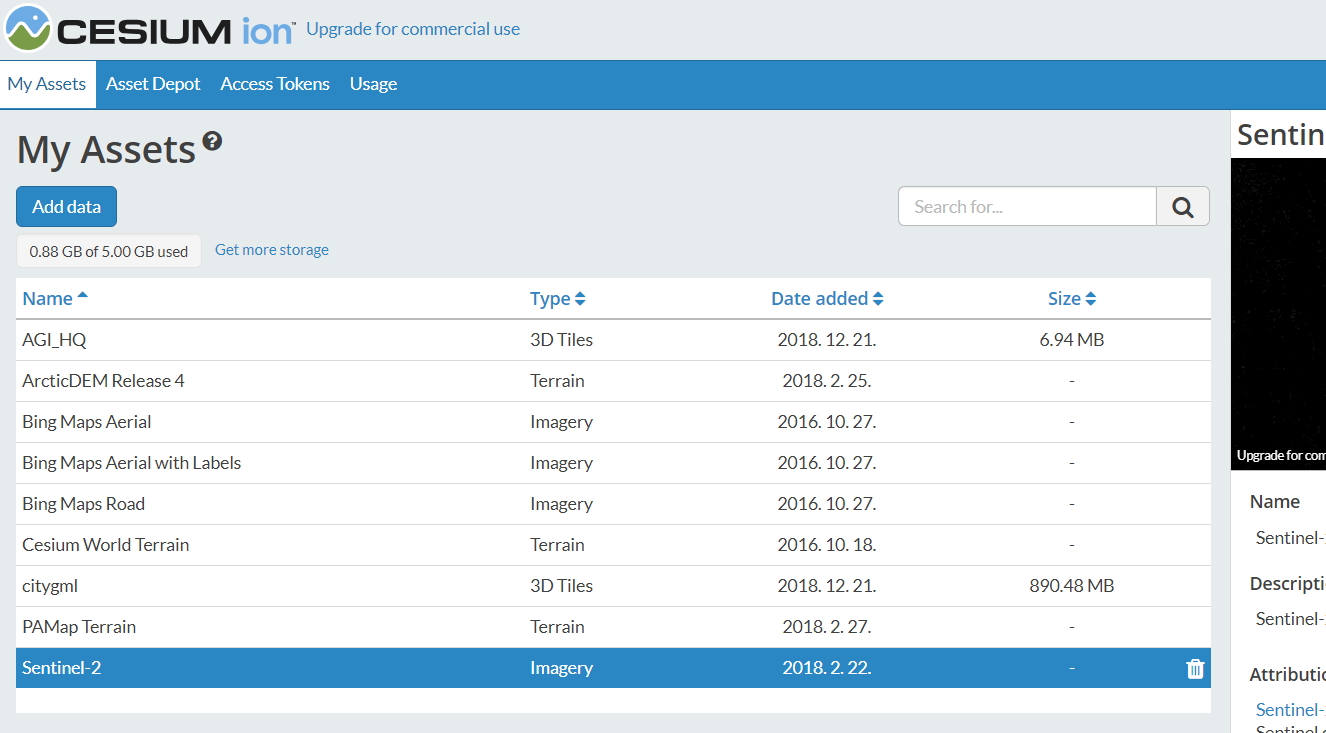Select the PAMap Terrain asset
Viewport: 1326px width, 733px height.
point(613,627)
